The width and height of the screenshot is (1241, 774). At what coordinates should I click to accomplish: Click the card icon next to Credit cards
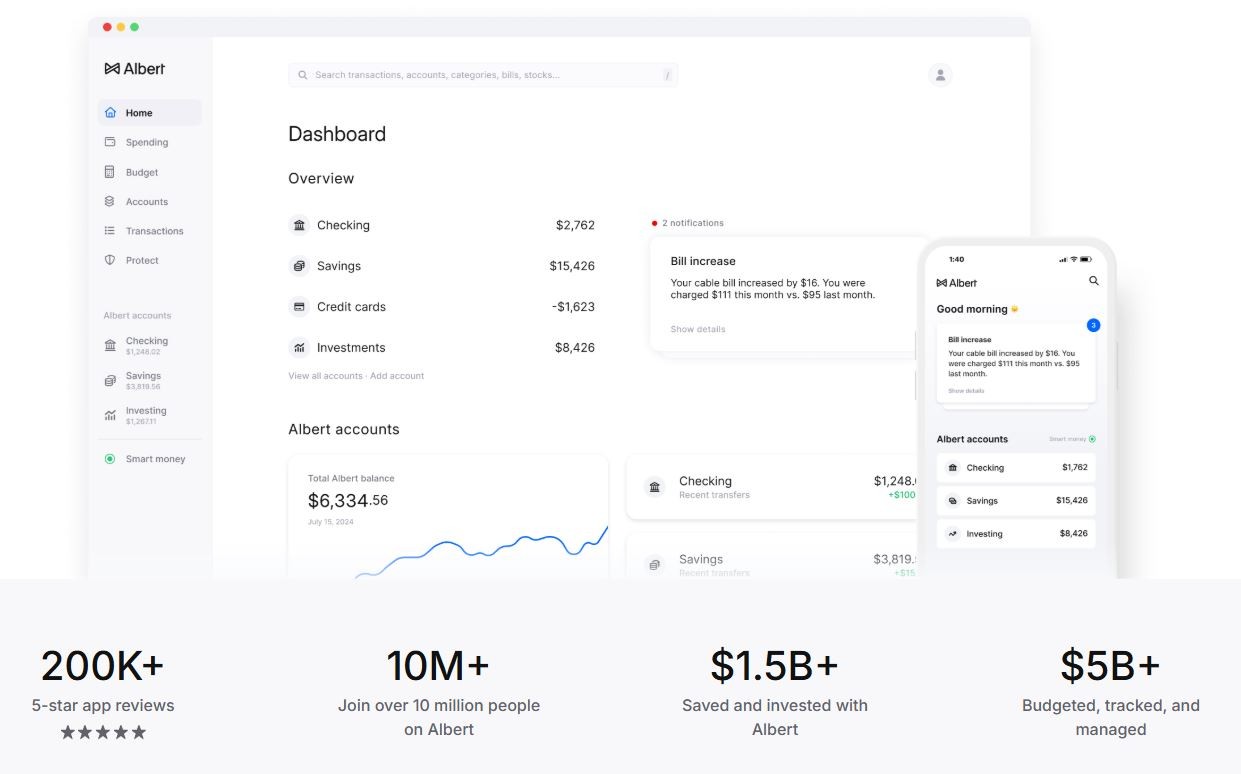[299, 307]
